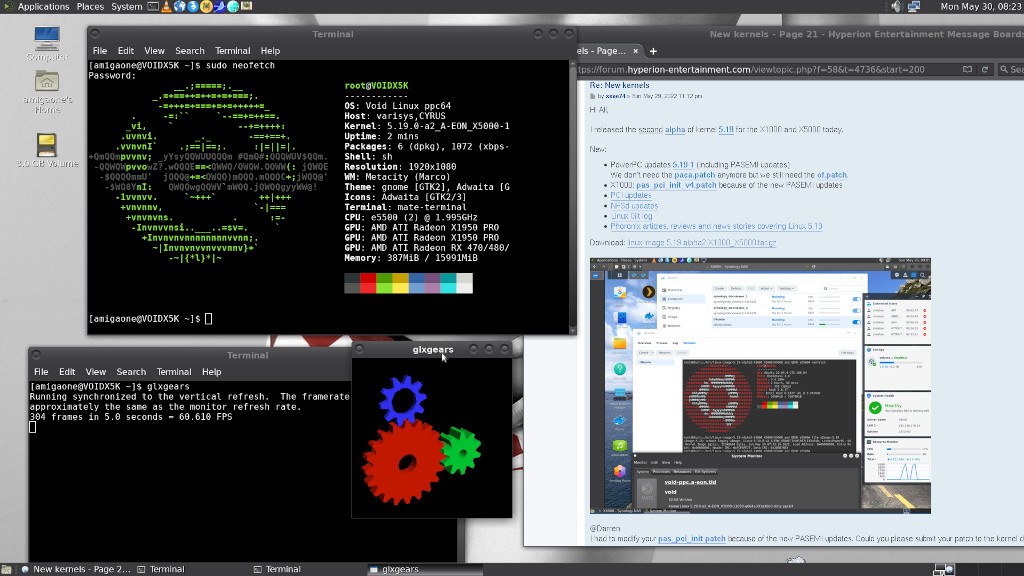Switch to 'New kernels - Page 2...' taskbar entry

75,569
